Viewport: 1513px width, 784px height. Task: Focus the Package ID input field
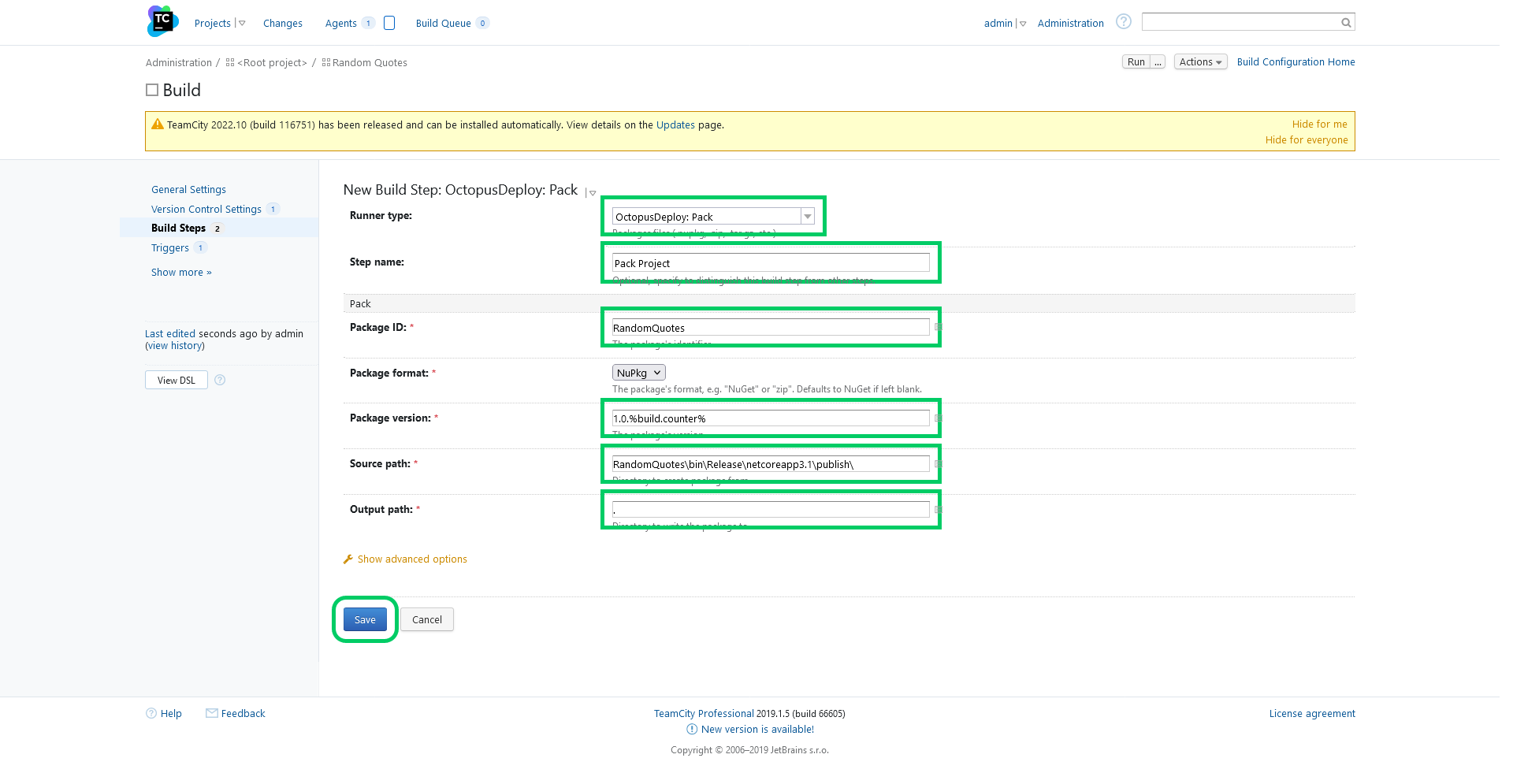pos(771,327)
